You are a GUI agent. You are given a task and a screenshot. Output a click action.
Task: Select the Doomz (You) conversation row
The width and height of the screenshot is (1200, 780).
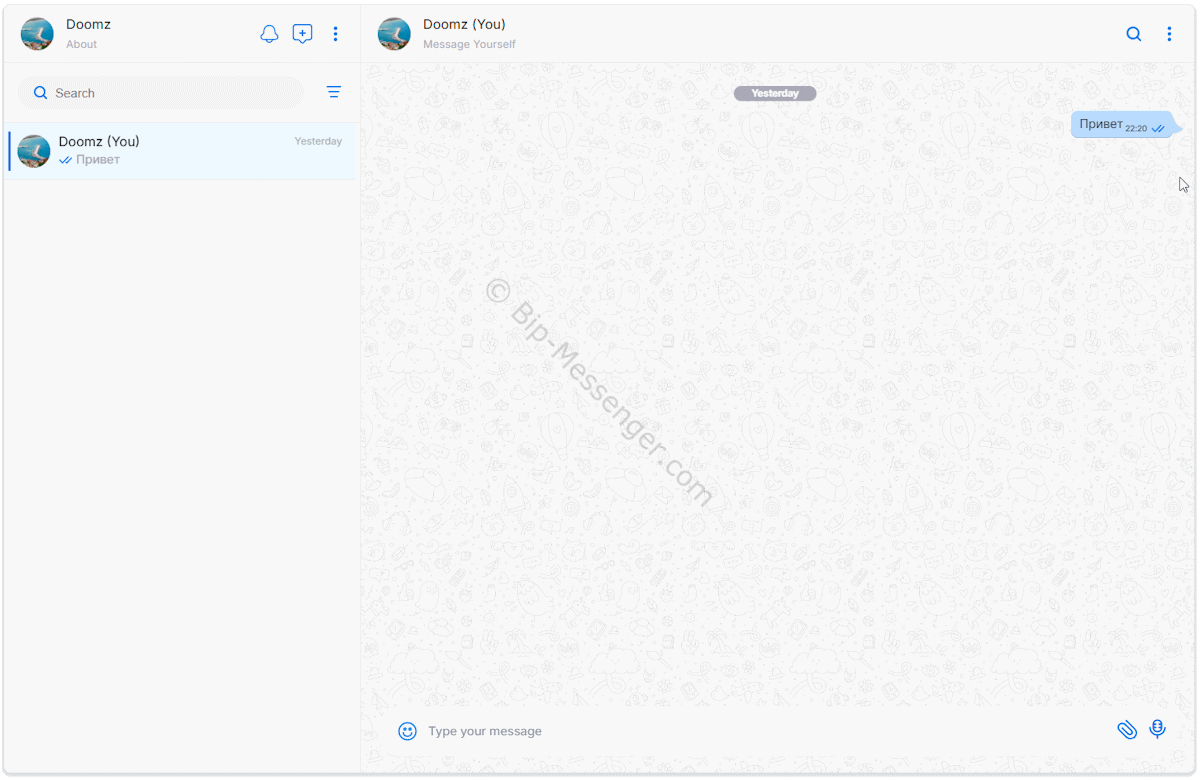pyautogui.click(x=180, y=151)
